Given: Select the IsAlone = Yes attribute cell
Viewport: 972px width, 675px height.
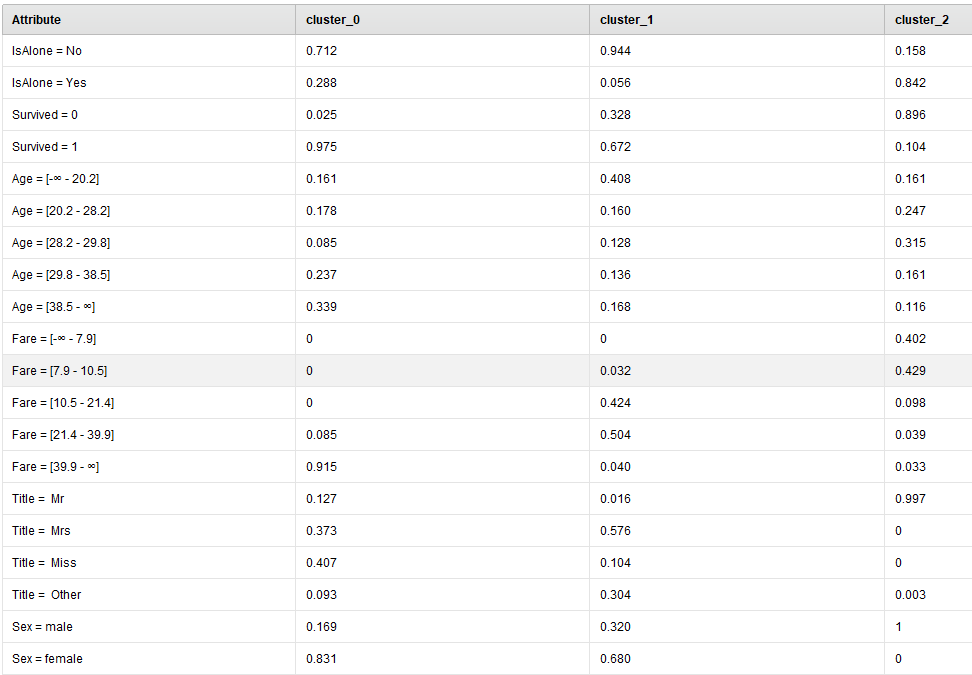Looking at the screenshot, I should coord(149,82).
